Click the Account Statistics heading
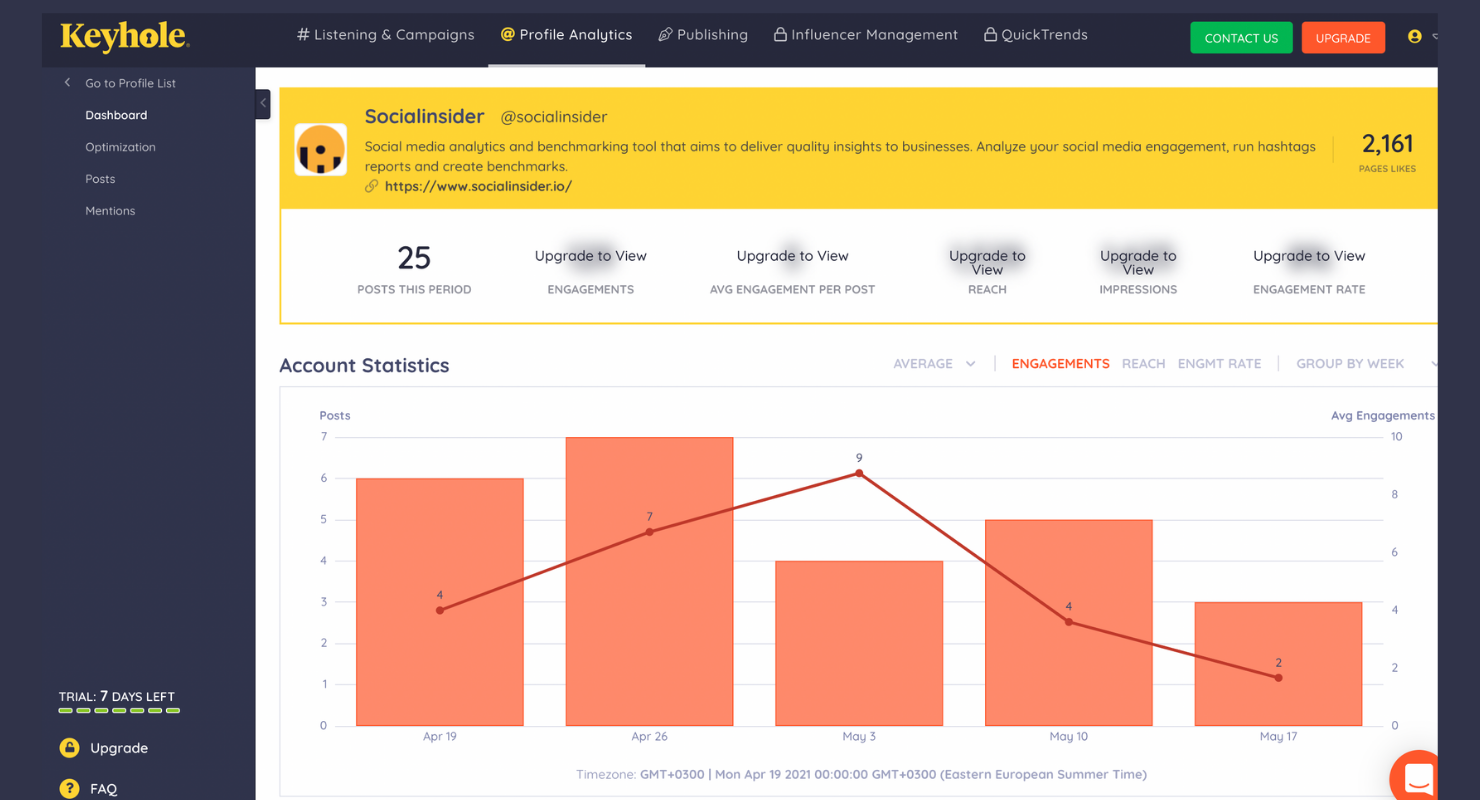Screen dimensions: 1480x800 click(364, 365)
